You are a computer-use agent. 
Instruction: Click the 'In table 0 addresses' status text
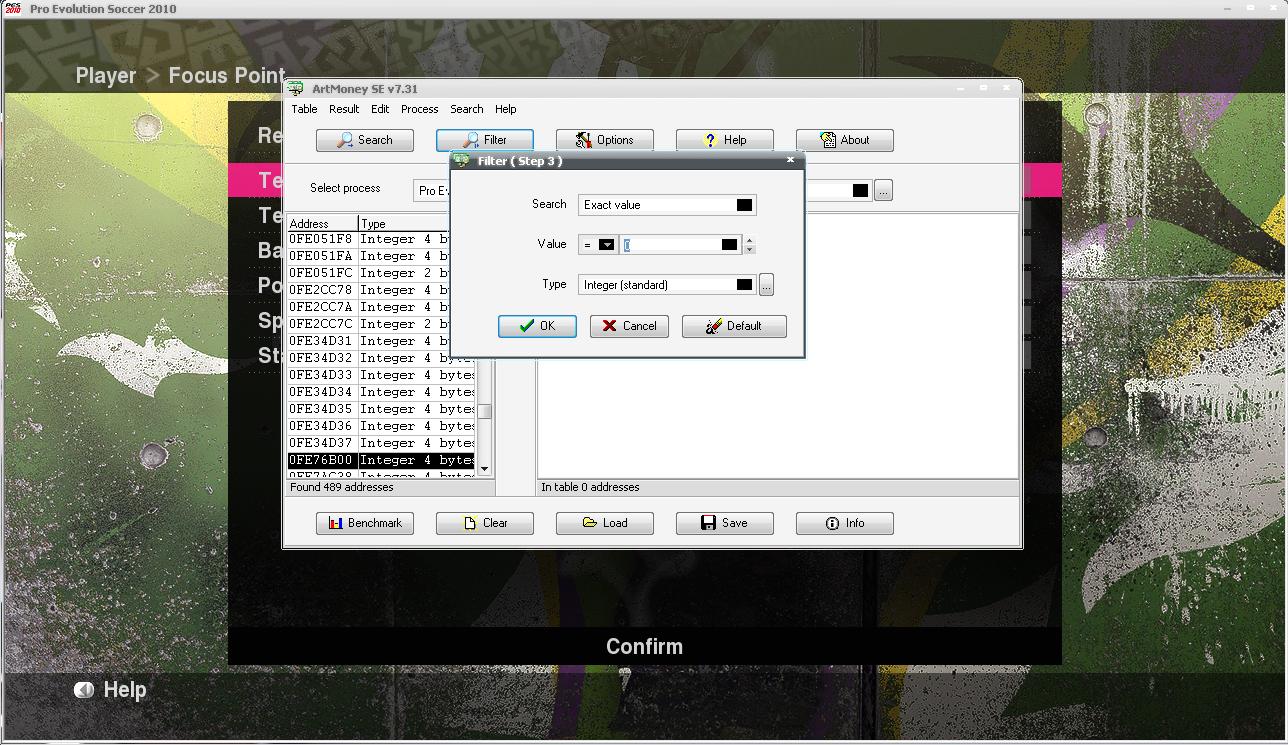pyautogui.click(x=590, y=487)
